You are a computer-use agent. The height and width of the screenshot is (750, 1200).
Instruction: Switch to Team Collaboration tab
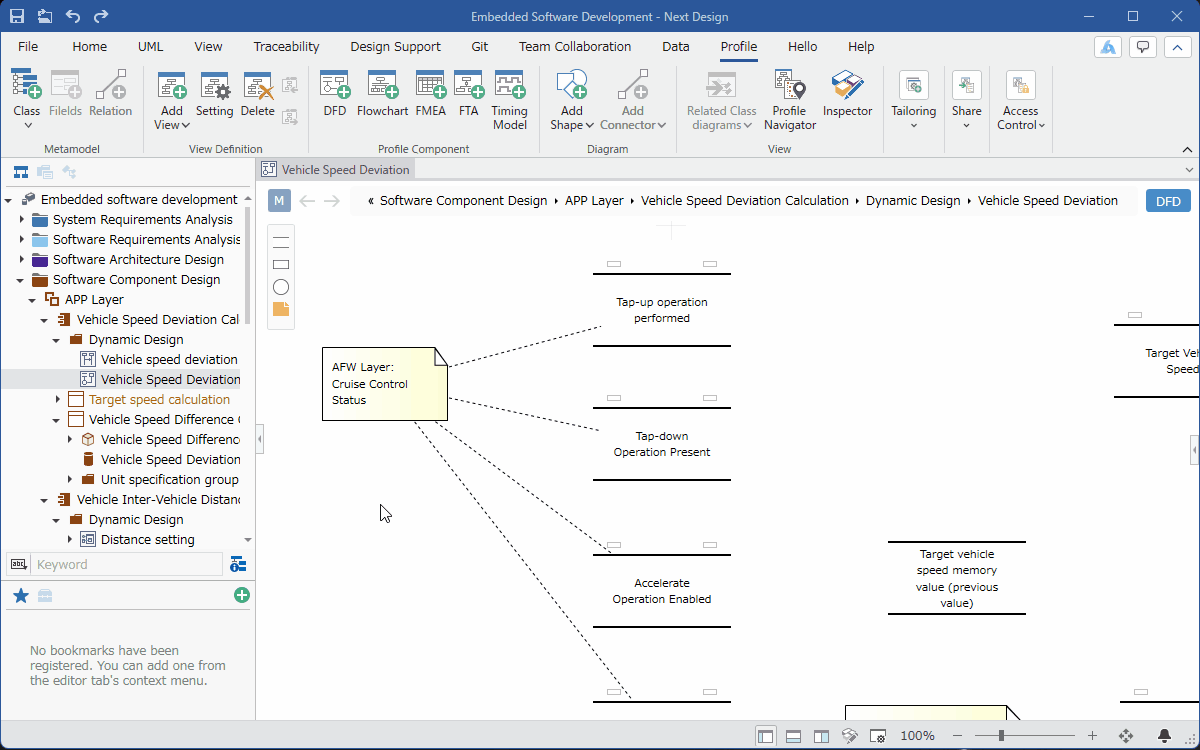[575, 46]
